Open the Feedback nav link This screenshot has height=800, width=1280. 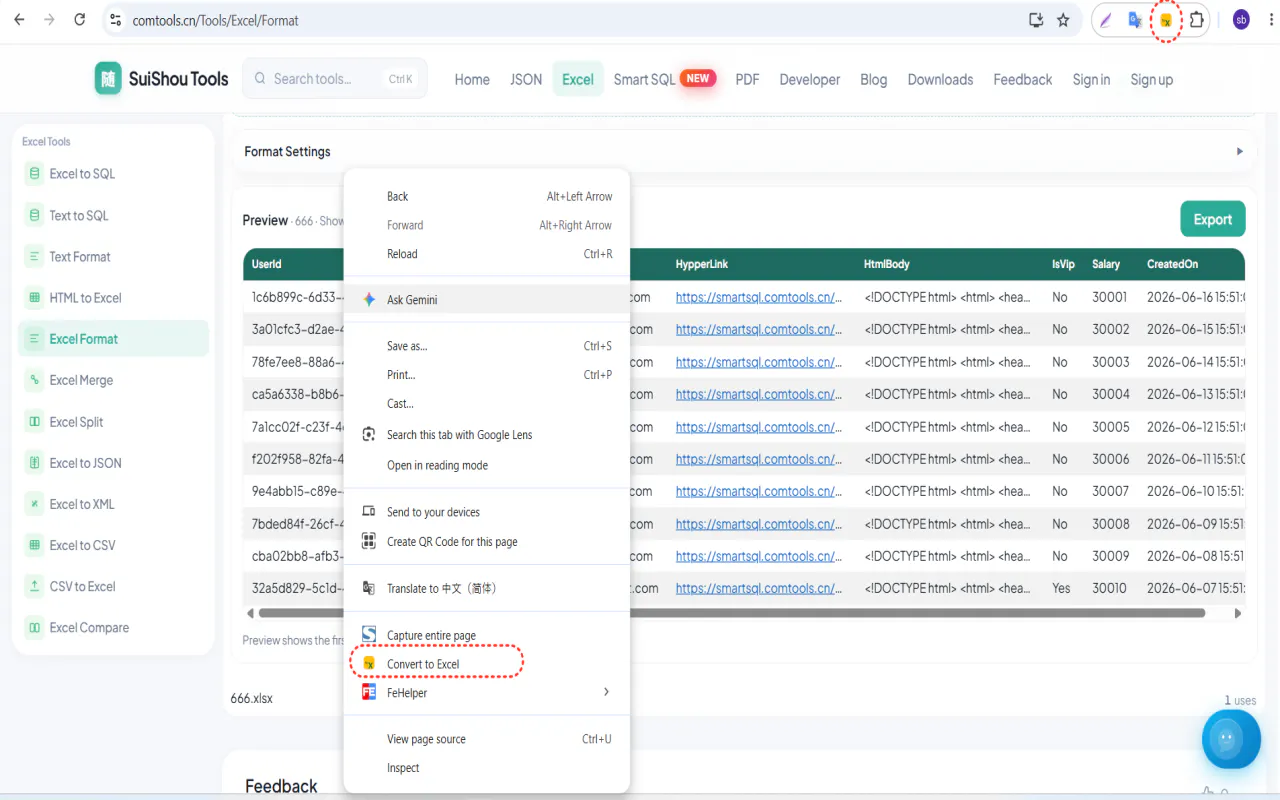pyautogui.click(x=1022, y=79)
